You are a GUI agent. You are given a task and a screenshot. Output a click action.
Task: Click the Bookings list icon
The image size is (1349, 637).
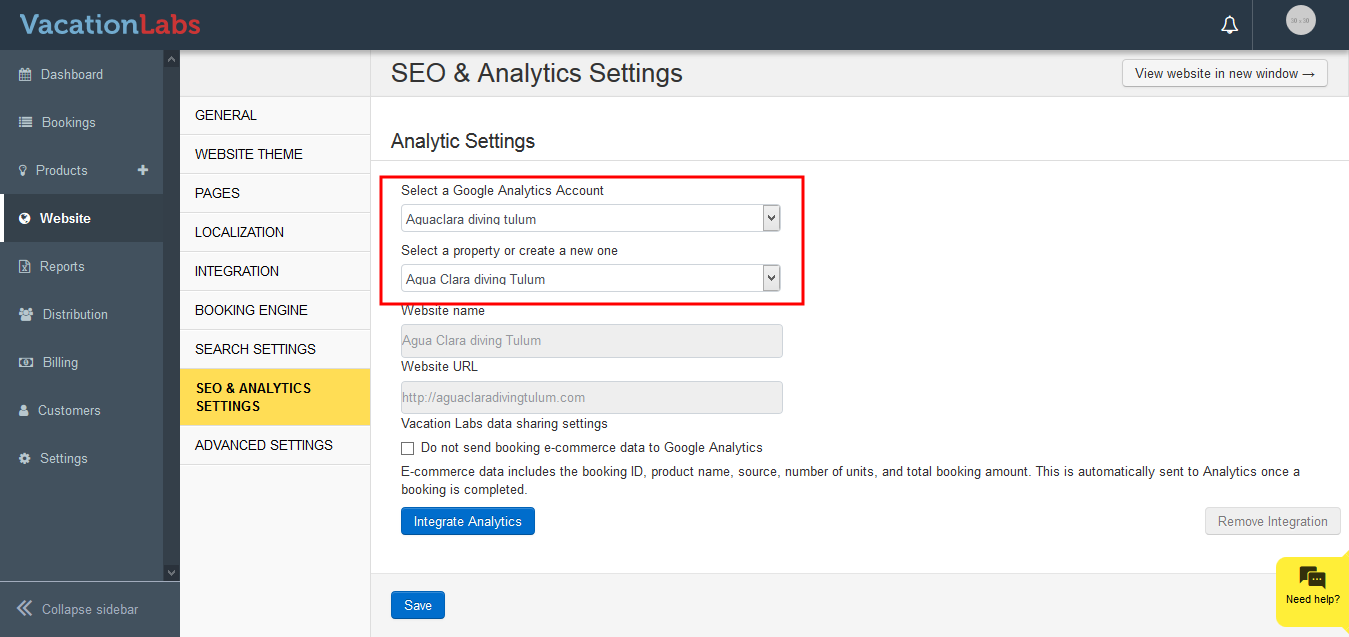[x=25, y=123]
